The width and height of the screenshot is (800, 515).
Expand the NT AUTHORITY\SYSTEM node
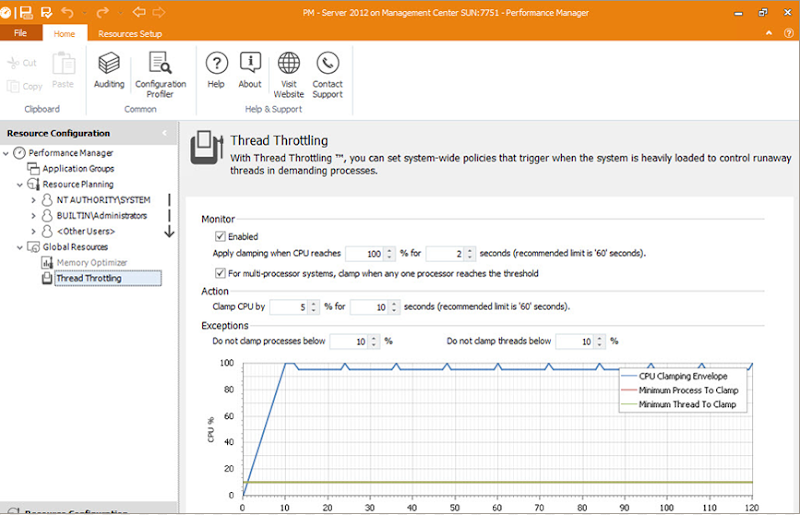point(34,200)
